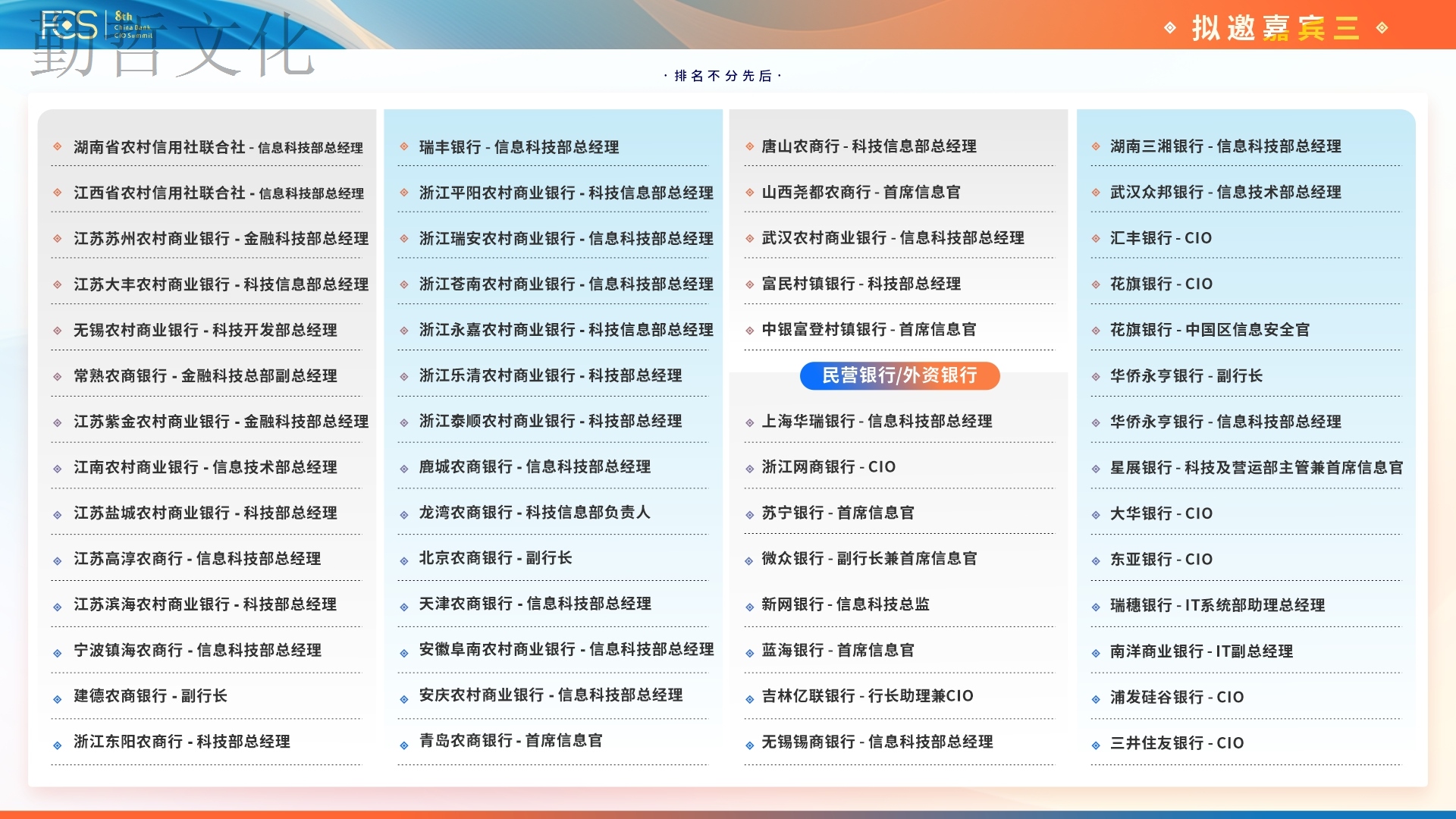
Task: Select 无锡锡商银行 - 信息科技部总经理
Action: [x=877, y=742]
